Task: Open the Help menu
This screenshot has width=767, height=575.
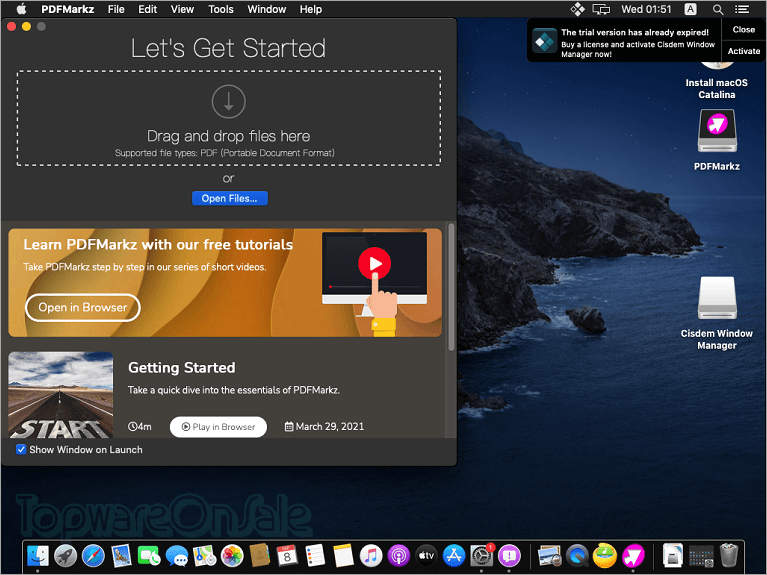Action: 311,9
